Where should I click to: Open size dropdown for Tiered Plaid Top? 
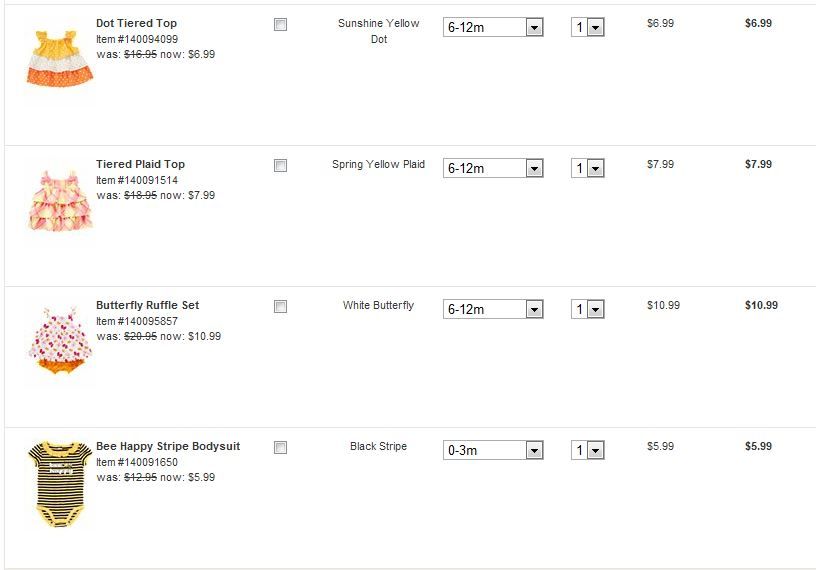coord(493,169)
